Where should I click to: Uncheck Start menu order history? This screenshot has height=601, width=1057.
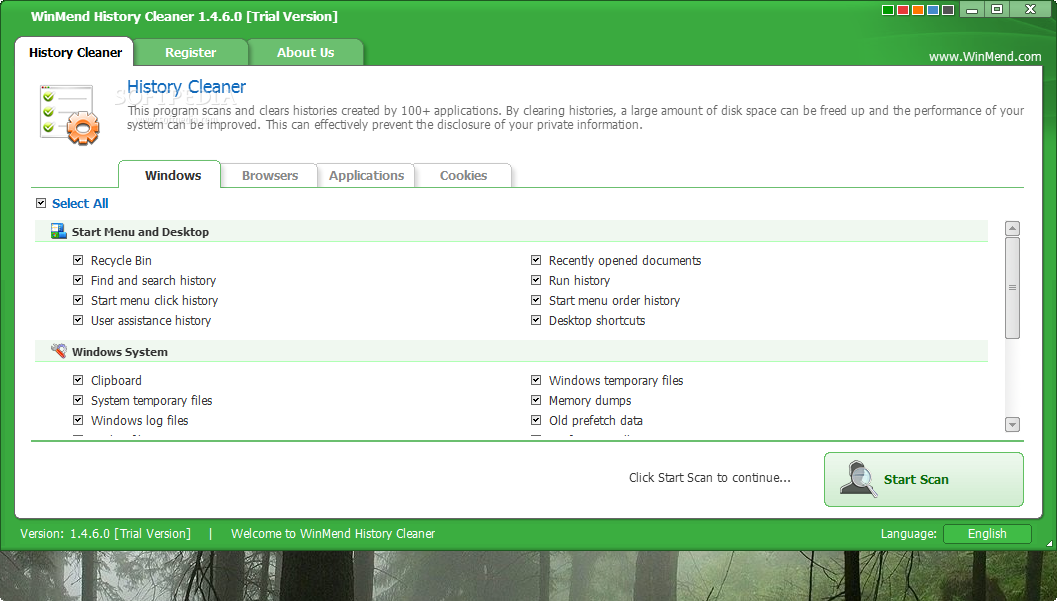coord(536,300)
